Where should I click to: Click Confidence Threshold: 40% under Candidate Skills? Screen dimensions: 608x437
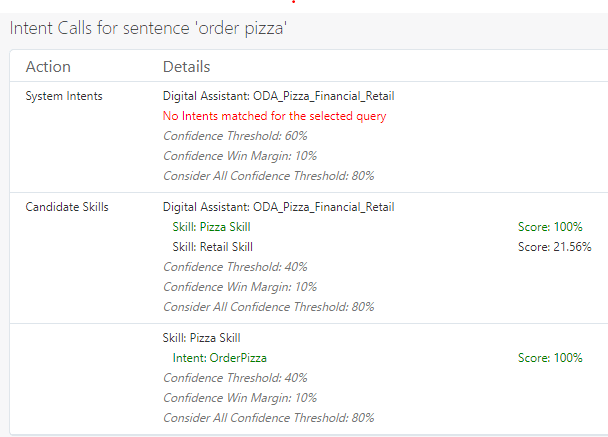235,267
